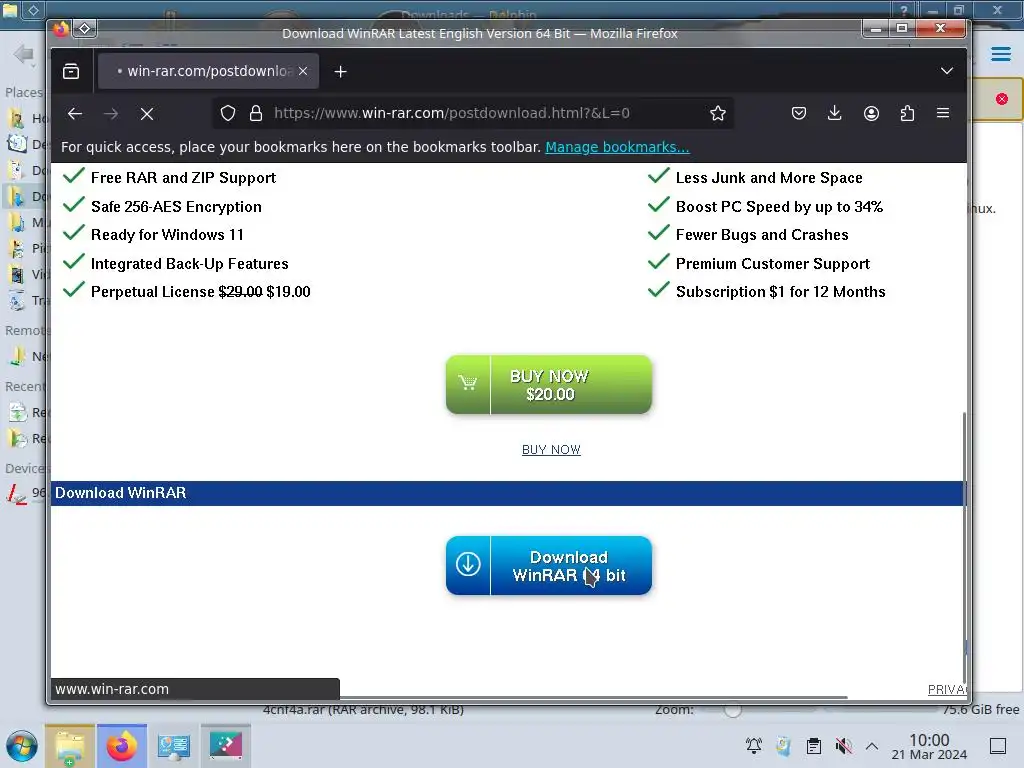Expand hidden system tray icons arrow
Viewport: 1024px width, 768px height.
(872, 746)
